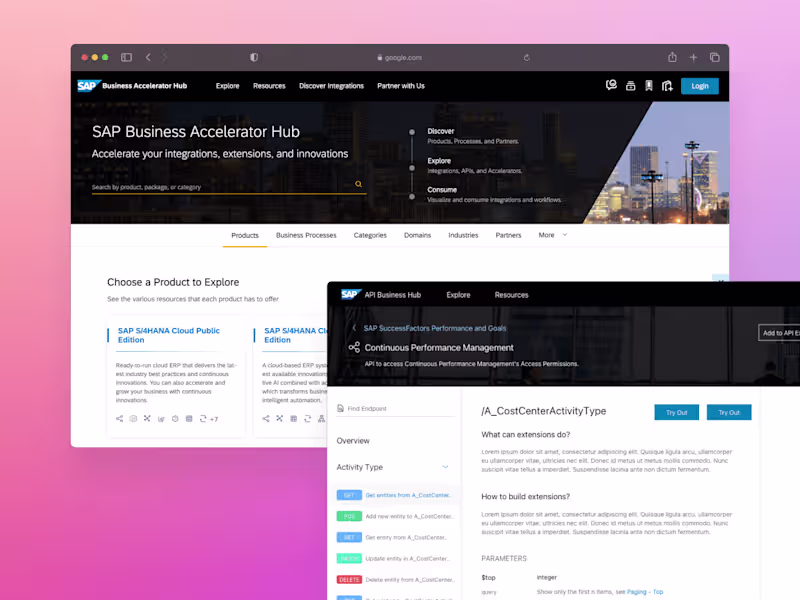This screenshot has height=600, width=800.
Task: Open Discover Integrations menu item
Action: [332, 86]
